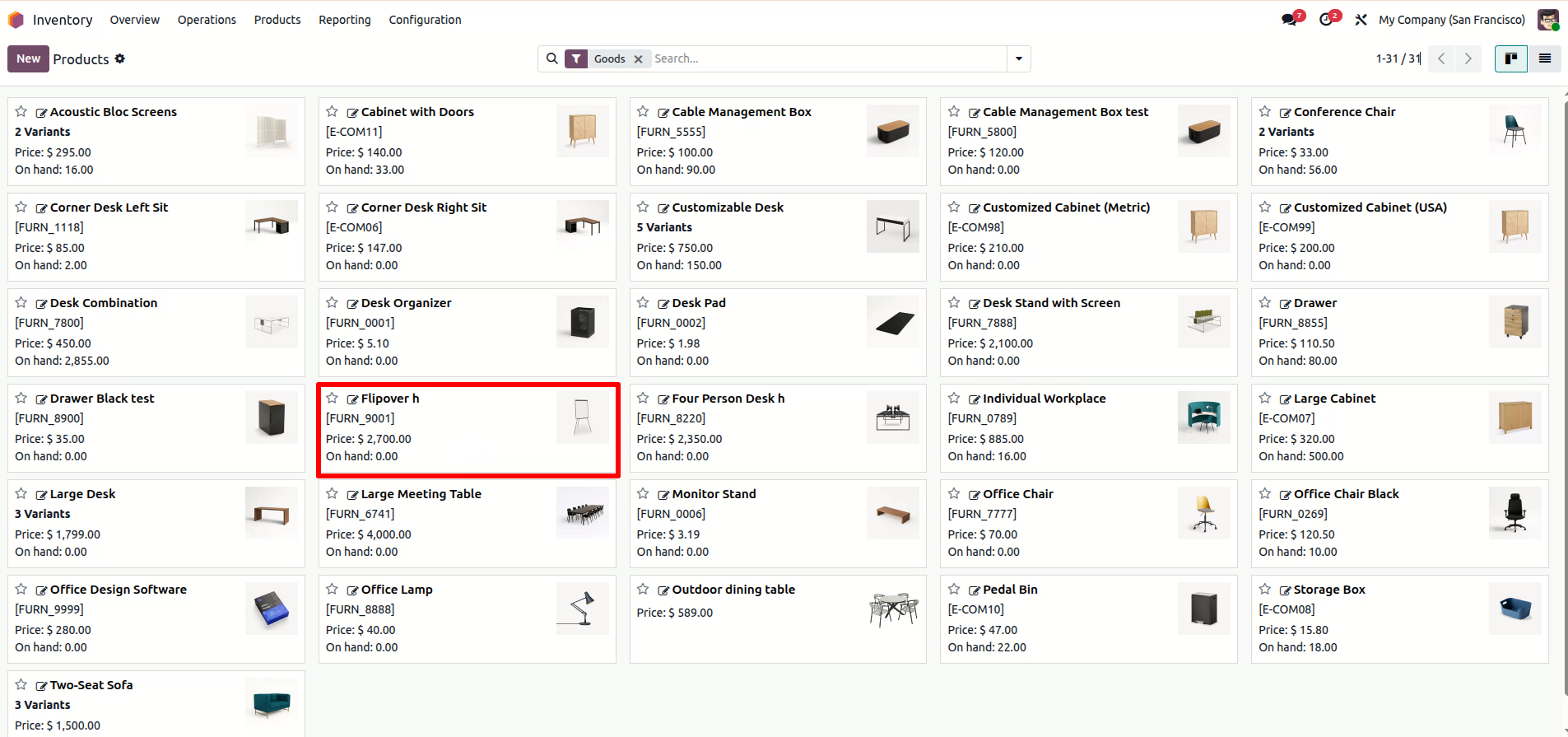Click edit icon beside Customizable Desk
The height and width of the screenshot is (737, 1568).
coord(663,208)
